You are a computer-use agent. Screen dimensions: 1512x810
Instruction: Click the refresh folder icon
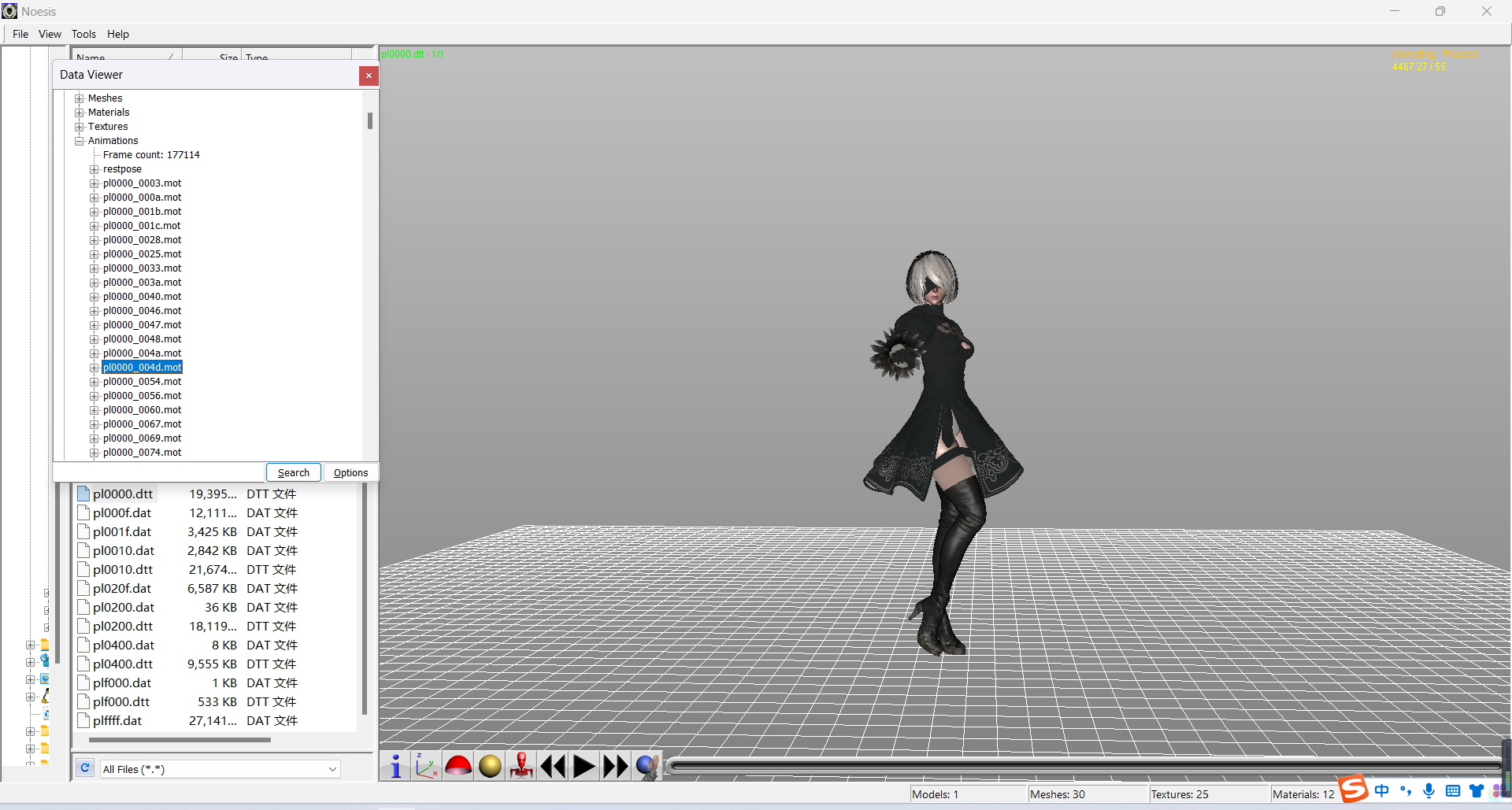point(85,767)
